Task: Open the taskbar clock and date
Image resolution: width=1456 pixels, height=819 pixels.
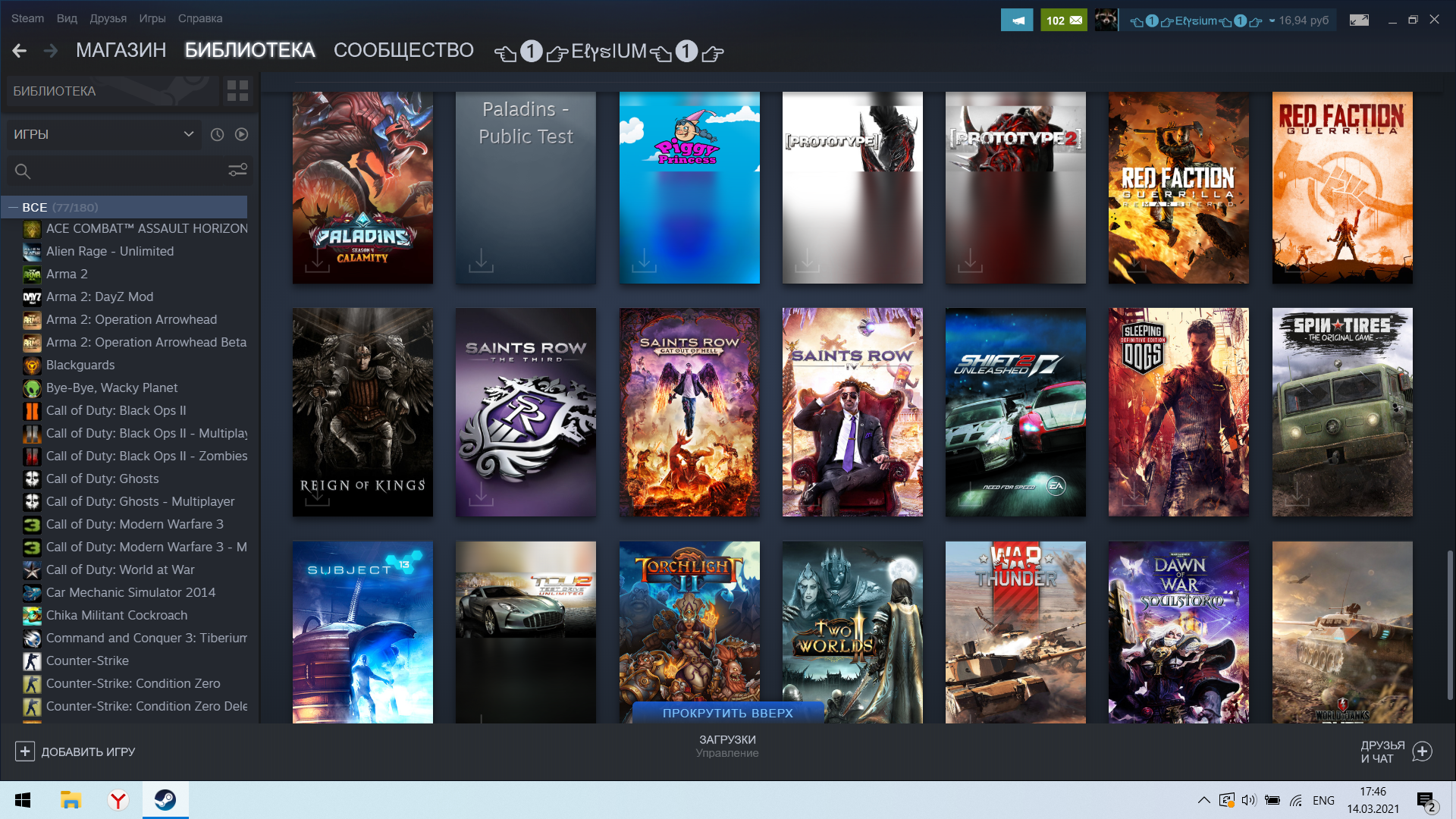Action: click(x=1373, y=800)
